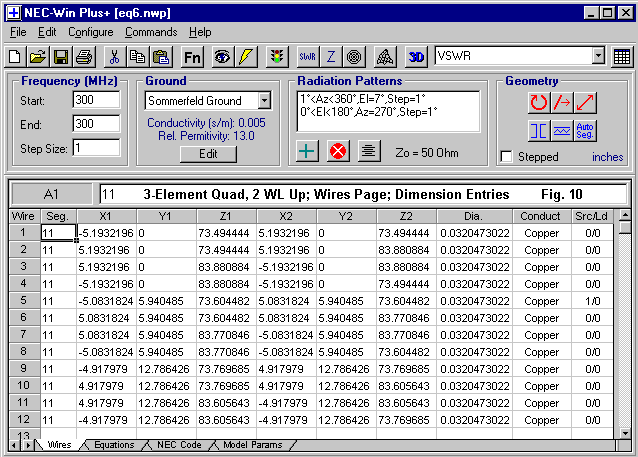The width and height of the screenshot is (638, 457).
Task: Open the 3D view toolbar button
Action: coord(418,57)
